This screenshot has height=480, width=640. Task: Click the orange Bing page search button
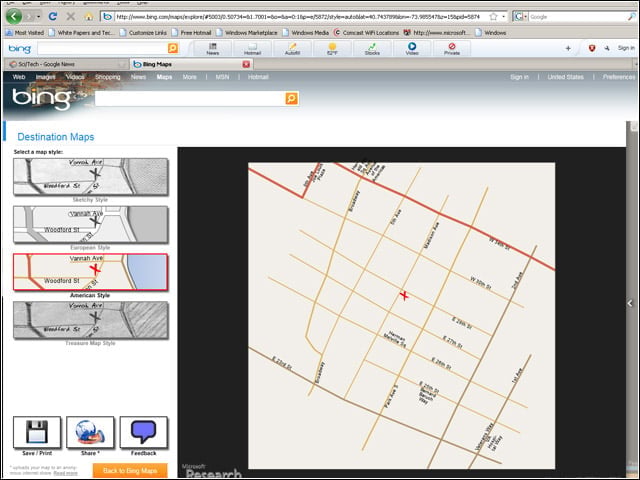pos(291,98)
